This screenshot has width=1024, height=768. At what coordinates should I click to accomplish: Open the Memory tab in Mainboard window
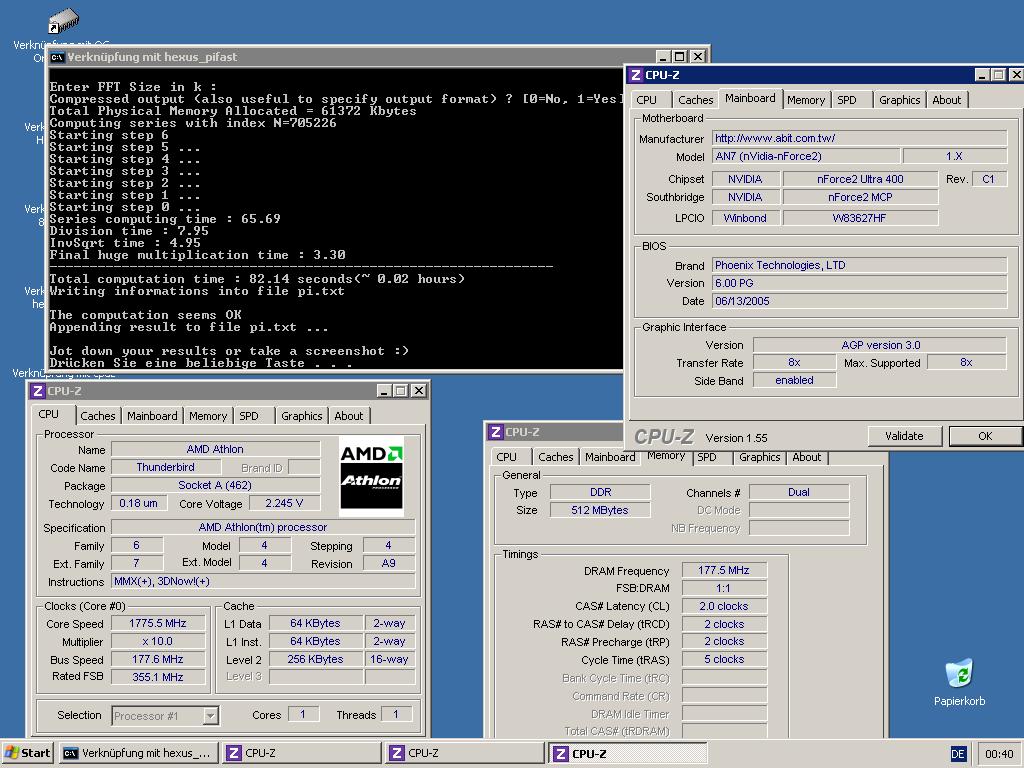pos(806,100)
